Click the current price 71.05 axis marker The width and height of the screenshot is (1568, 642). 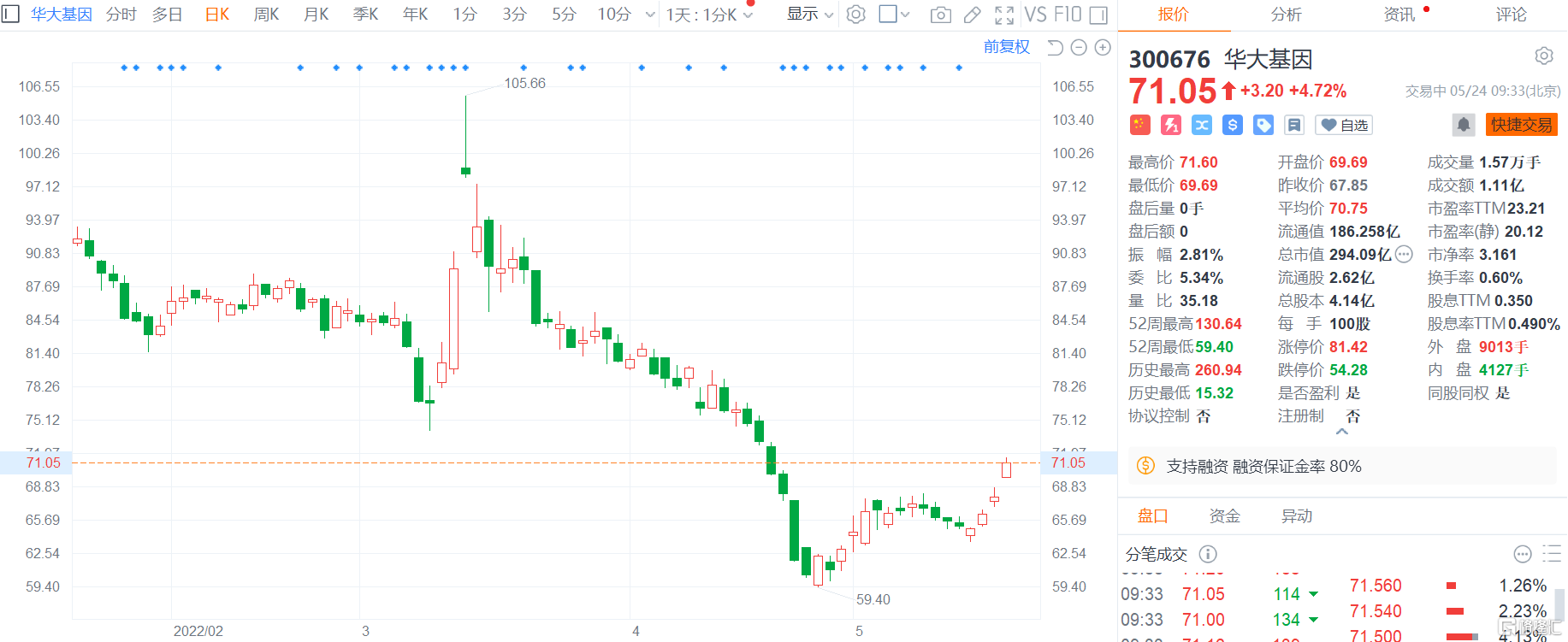pyautogui.click(x=1079, y=462)
